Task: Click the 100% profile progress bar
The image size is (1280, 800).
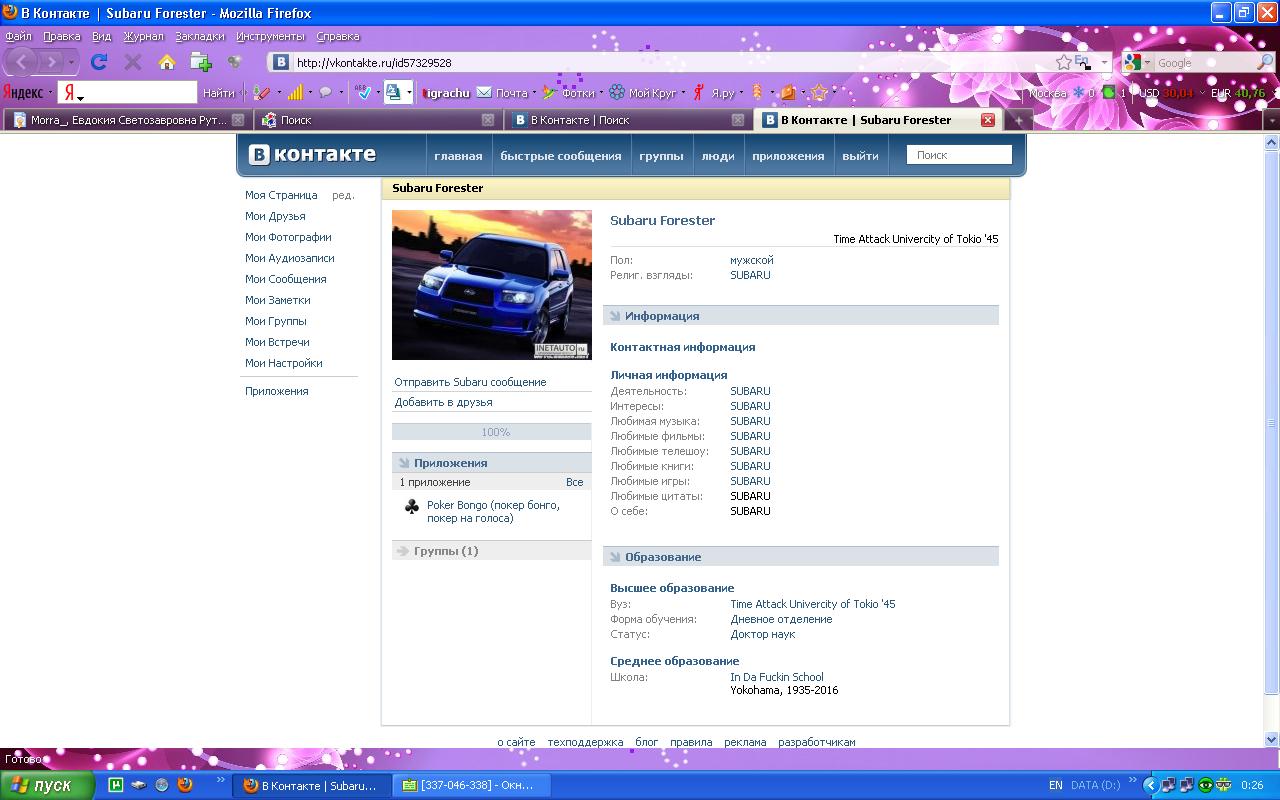Action: coord(491,432)
